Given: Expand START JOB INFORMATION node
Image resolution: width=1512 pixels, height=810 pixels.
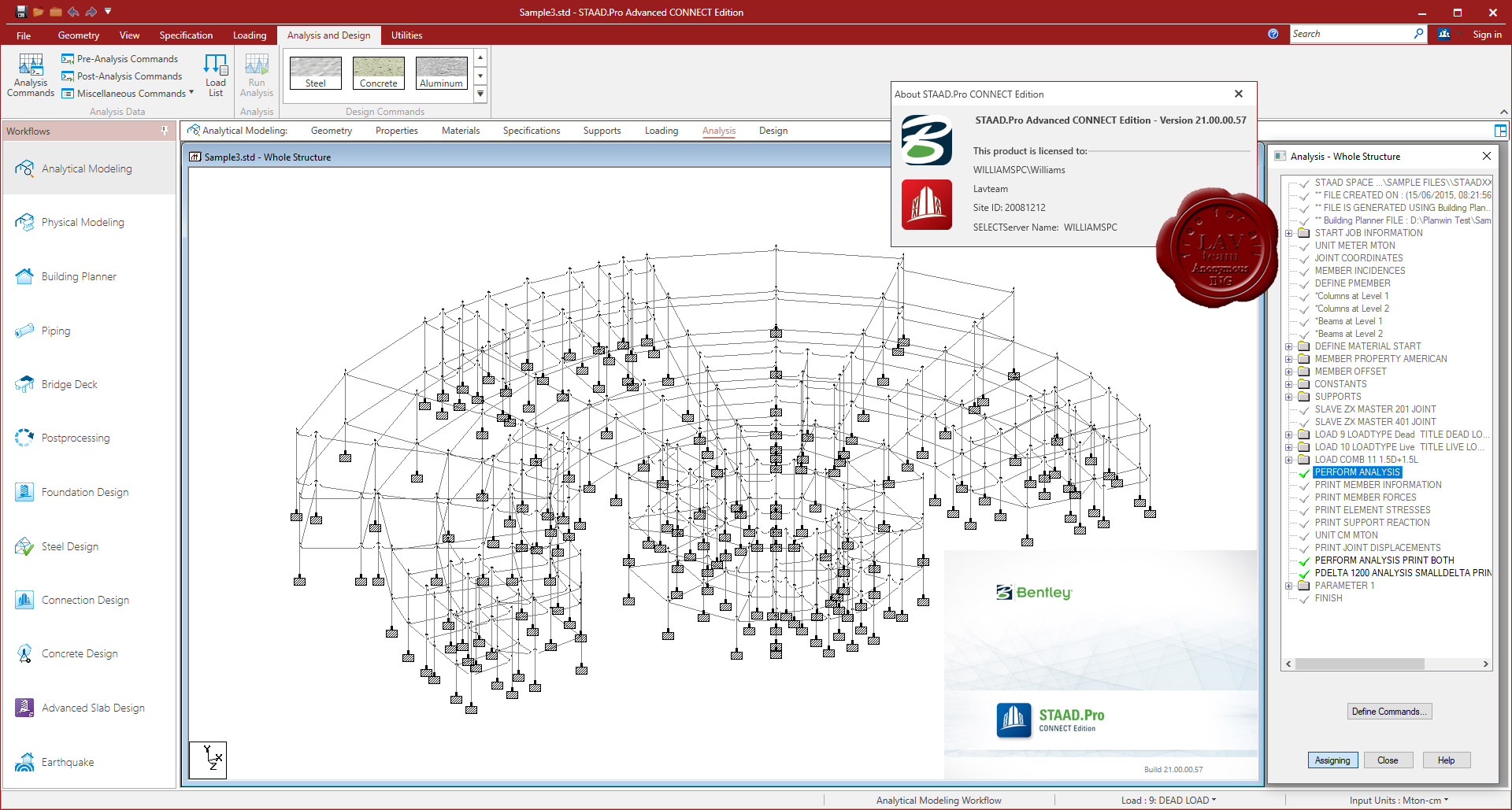Looking at the screenshot, I should point(1288,233).
